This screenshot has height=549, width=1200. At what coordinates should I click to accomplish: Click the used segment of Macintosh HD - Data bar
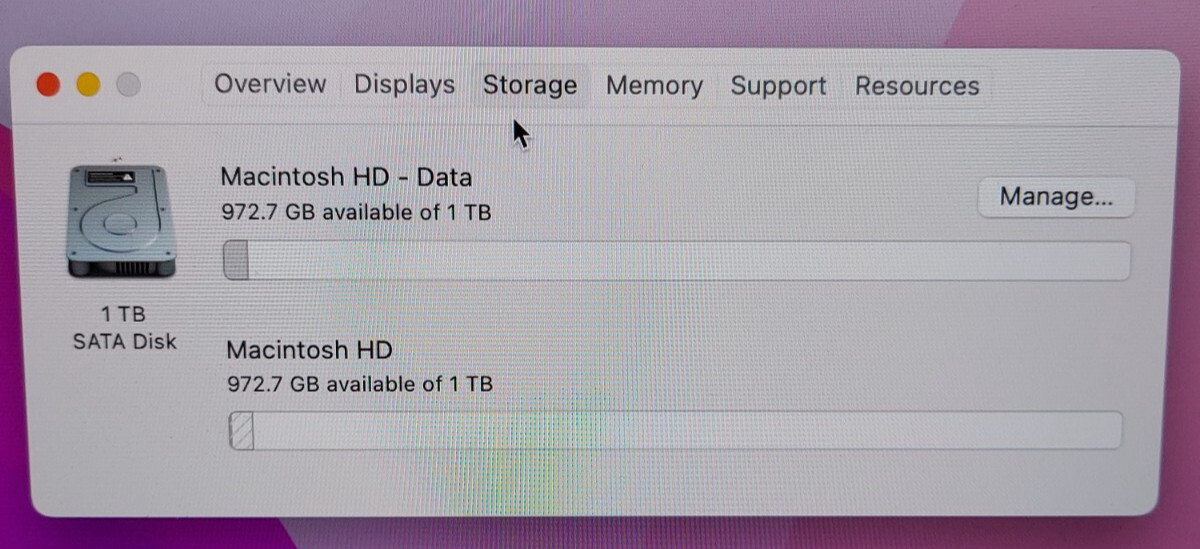(236, 261)
